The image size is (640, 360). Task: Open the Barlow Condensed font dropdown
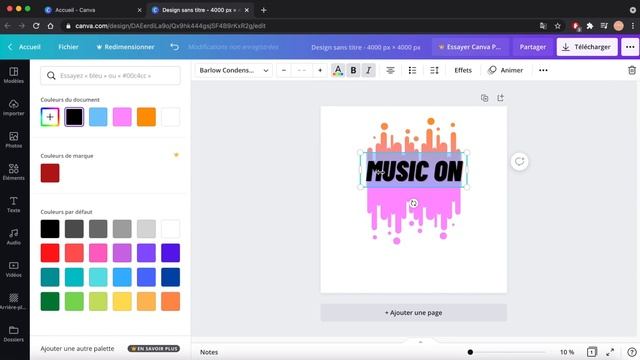pos(233,70)
